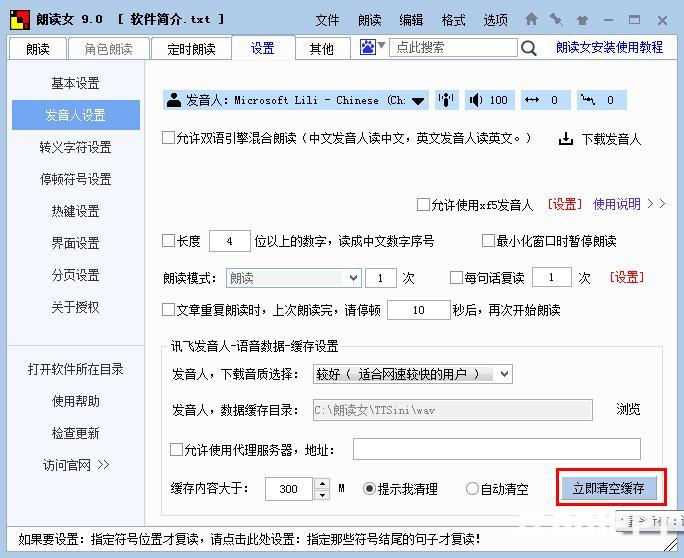Toggle the 长度 digits checkbox
684x558 pixels.
click(168, 240)
